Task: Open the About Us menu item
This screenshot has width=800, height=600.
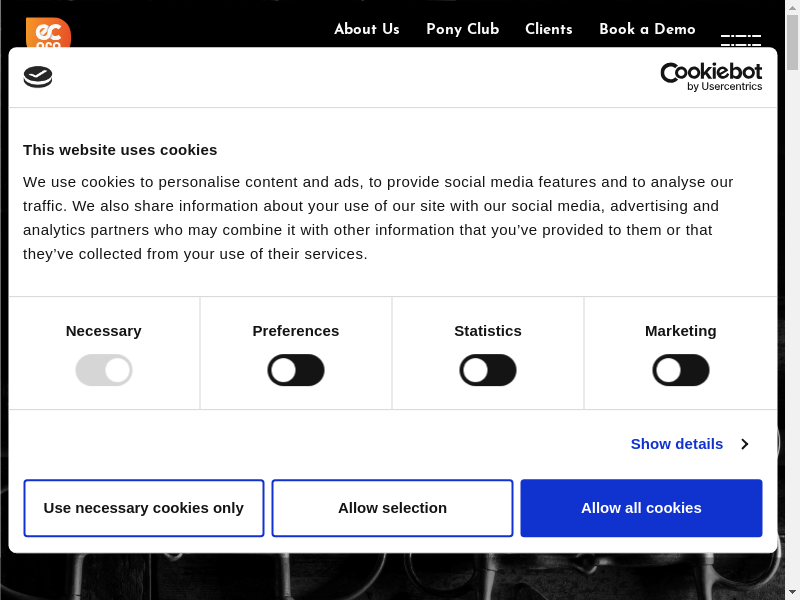Action: coord(367,29)
